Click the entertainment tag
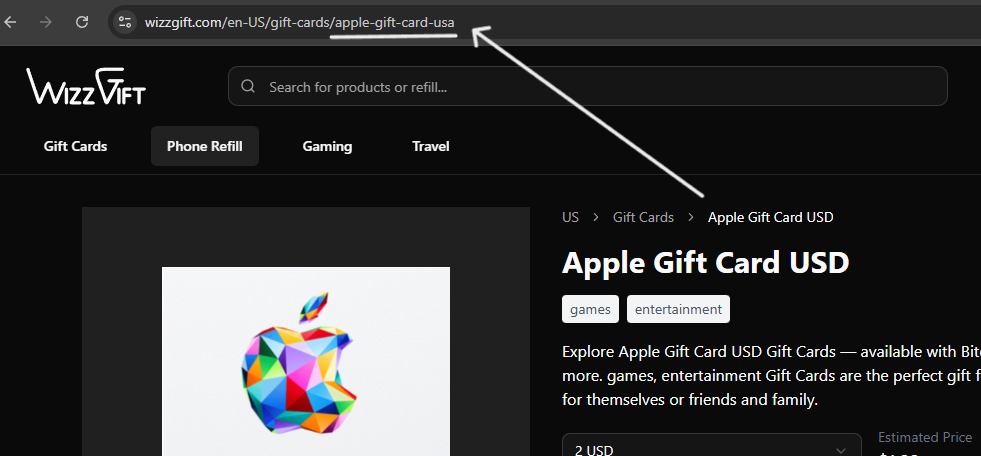This screenshot has height=456, width=981. coord(678,309)
